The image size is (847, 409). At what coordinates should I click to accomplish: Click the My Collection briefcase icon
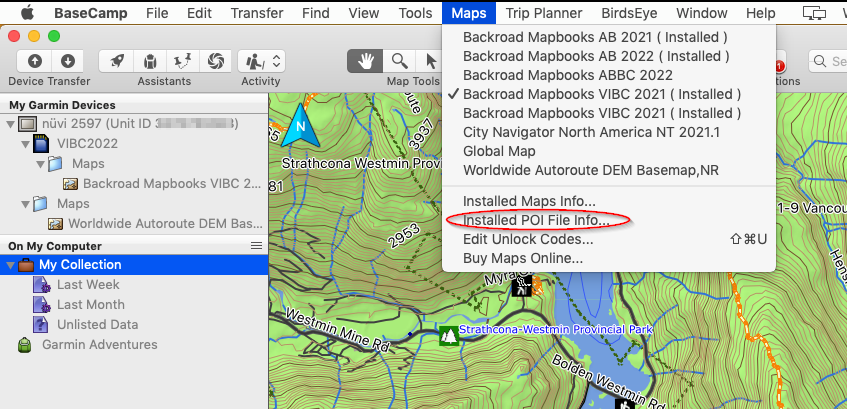[x=26, y=265]
